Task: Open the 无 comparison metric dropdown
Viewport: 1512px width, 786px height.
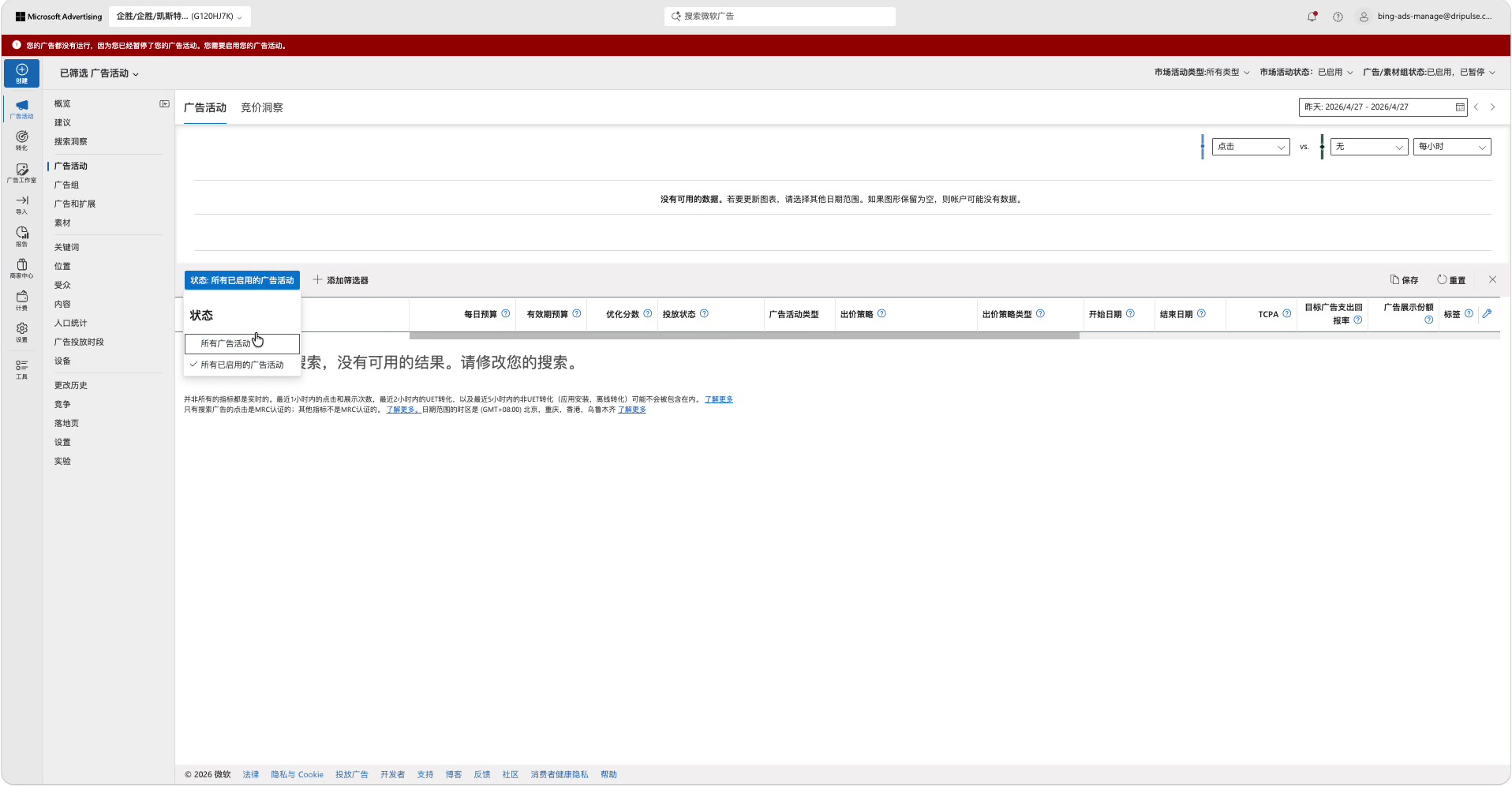Action: coord(1369,147)
